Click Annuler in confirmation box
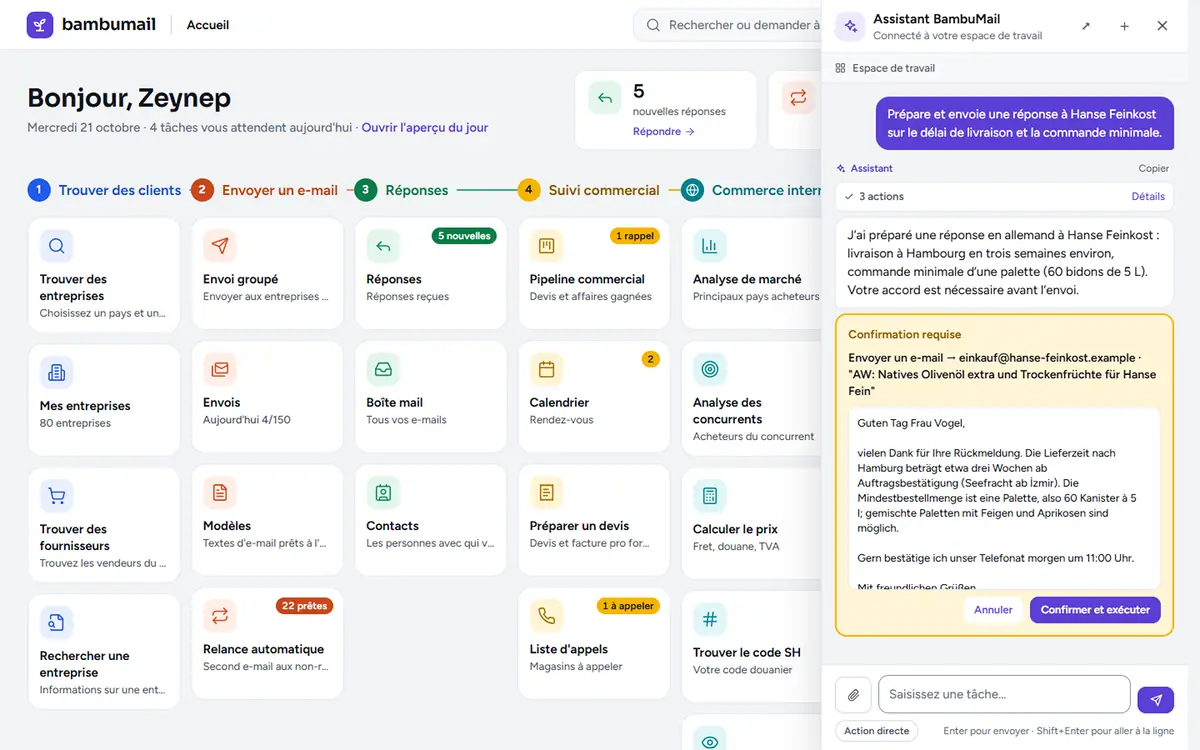 point(993,610)
